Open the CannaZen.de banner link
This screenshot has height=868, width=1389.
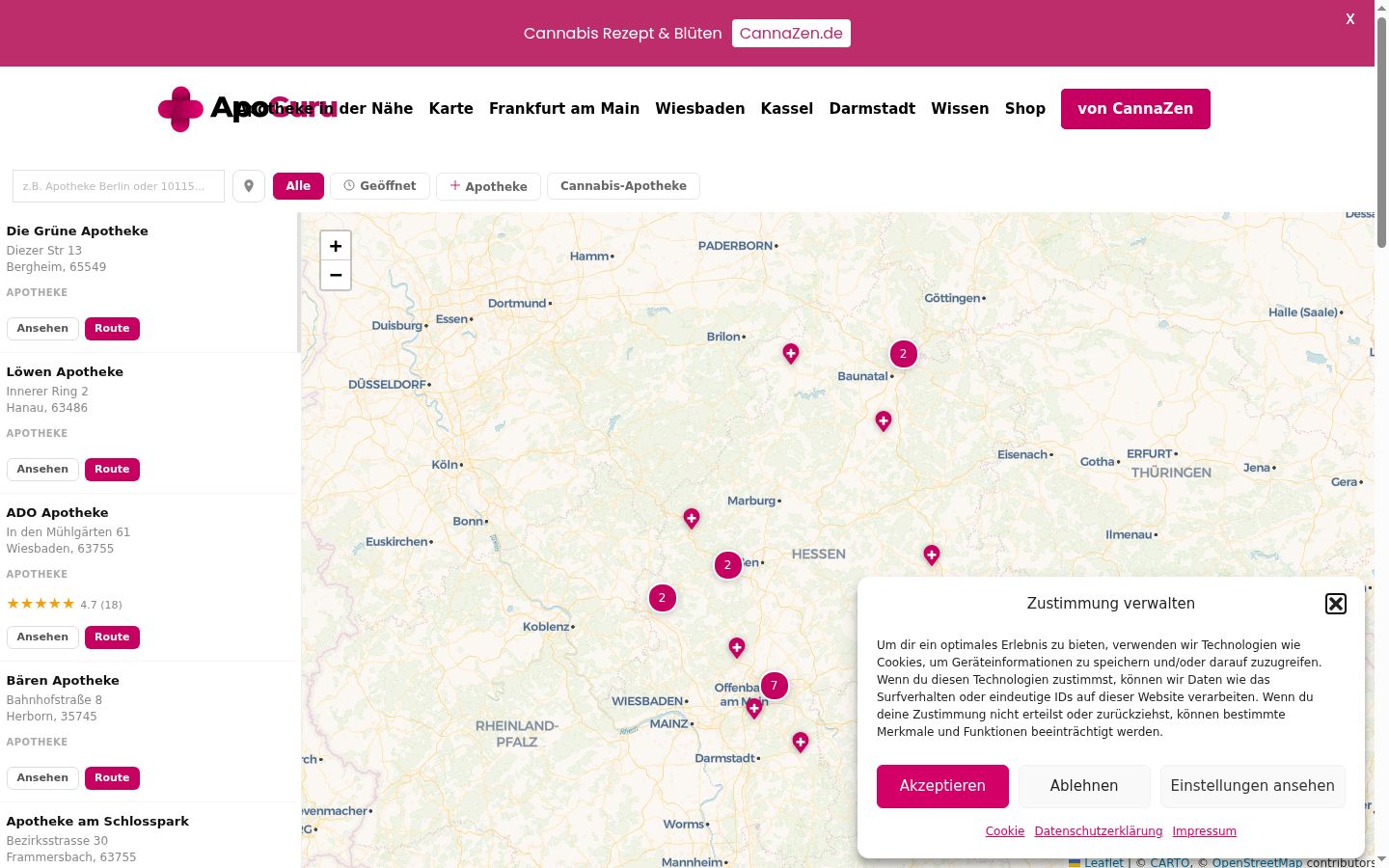(x=791, y=33)
